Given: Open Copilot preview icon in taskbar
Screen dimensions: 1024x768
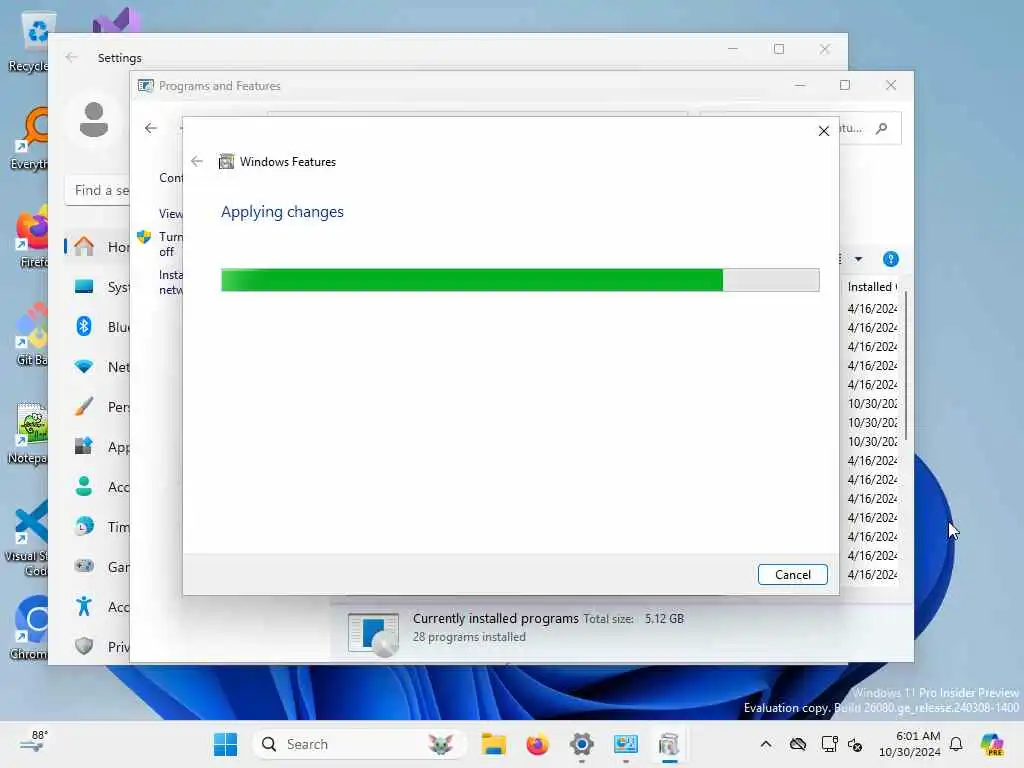Looking at the screenshot, I should (992, 744).
